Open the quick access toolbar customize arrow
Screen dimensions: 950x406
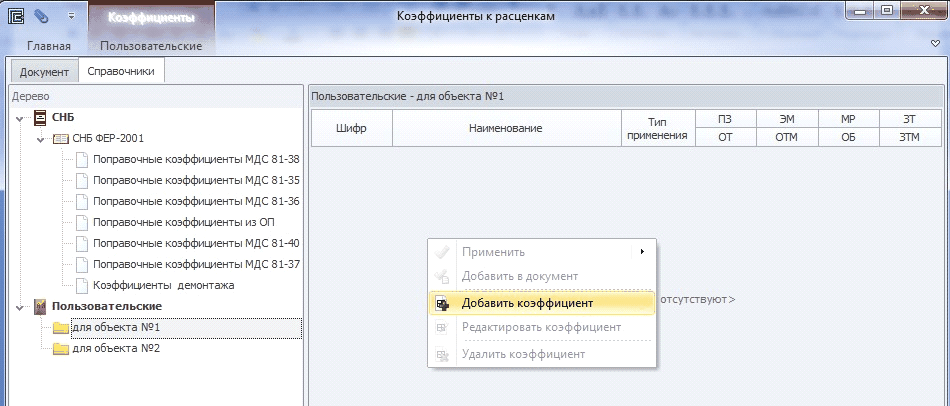click(71, 16)
